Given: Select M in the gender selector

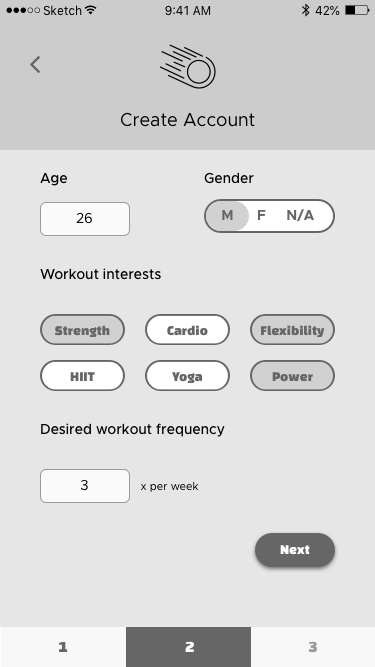Looking at the screenshot, I should pos(227,216).
